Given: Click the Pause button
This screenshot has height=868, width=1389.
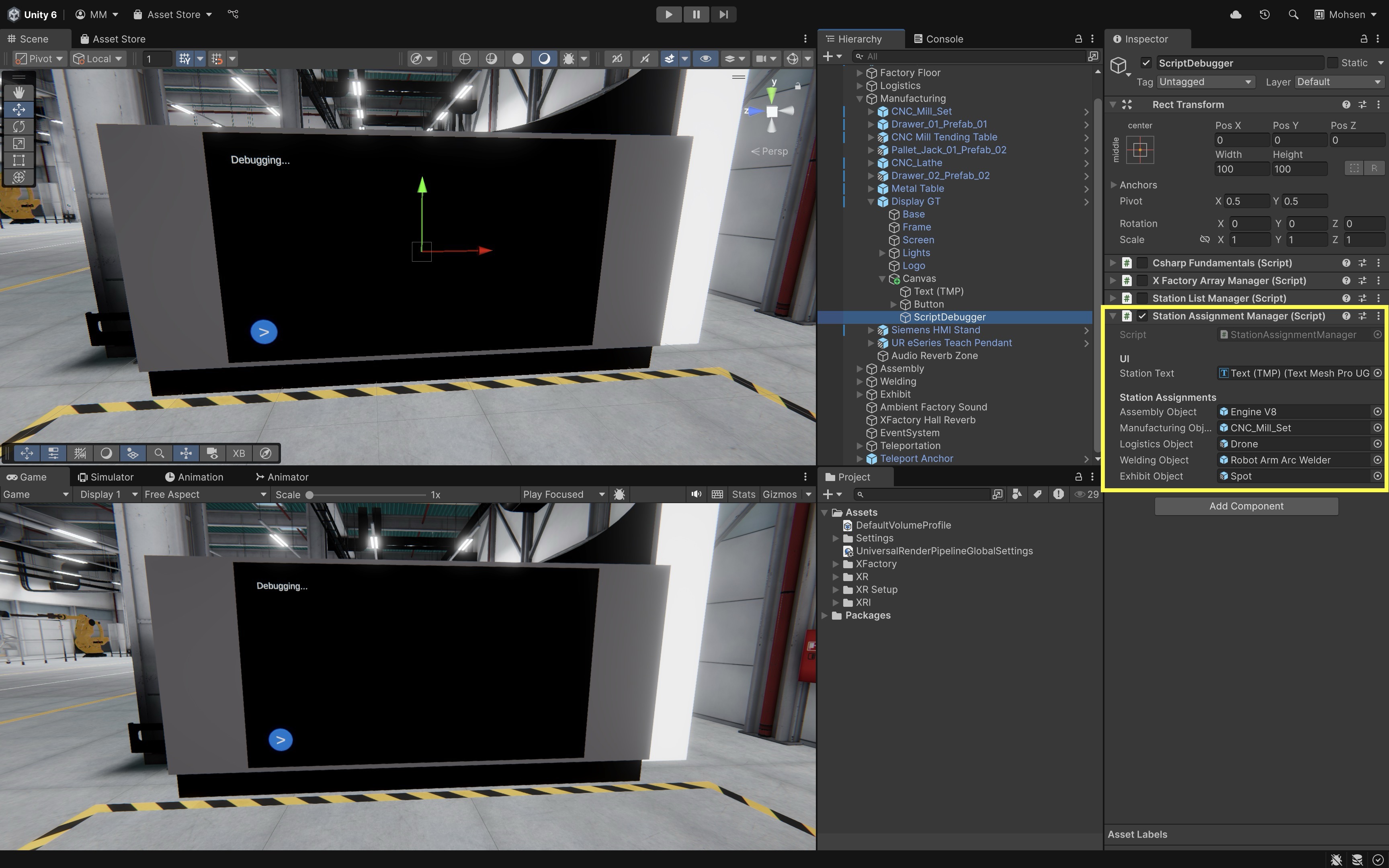Looking at the screenshot, I should tap(696, 14).
